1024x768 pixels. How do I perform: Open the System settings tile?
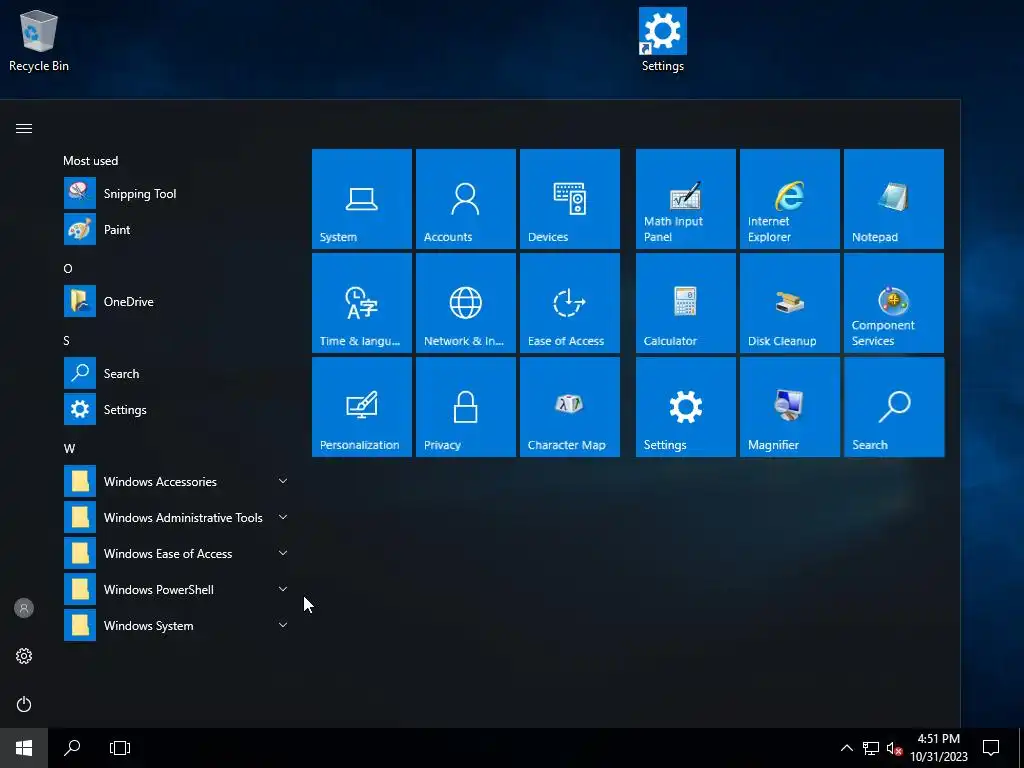[x=362, y=199]
